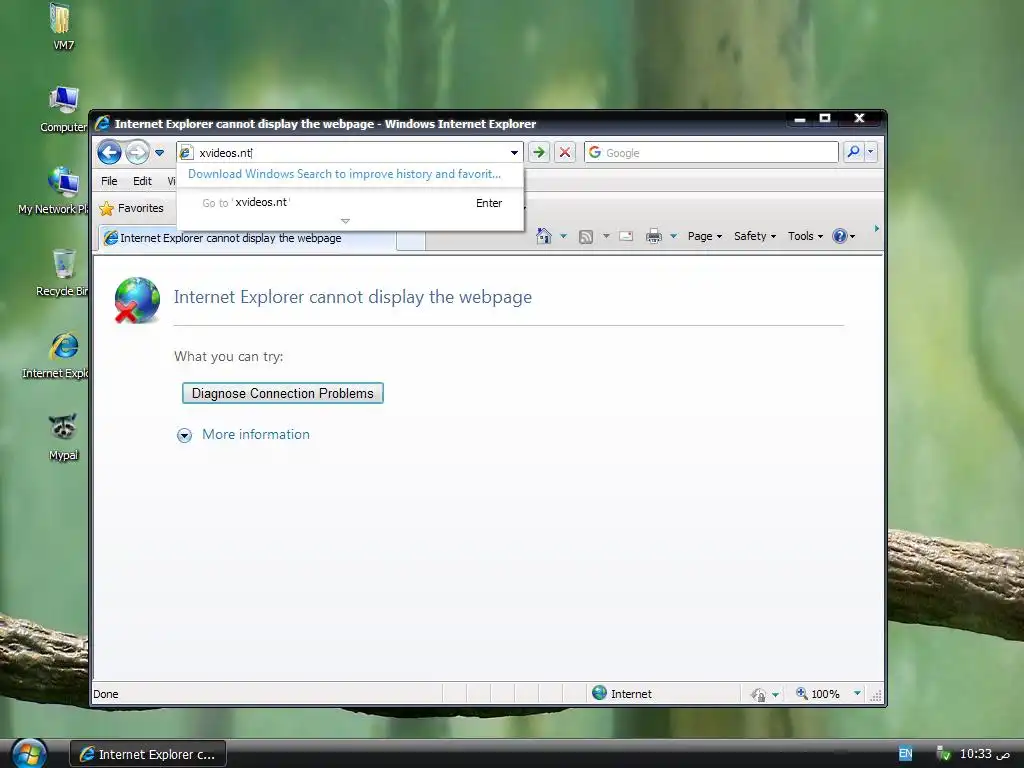
Task: Focus the address bar with xvideos.nt
Action: [351, 153]
